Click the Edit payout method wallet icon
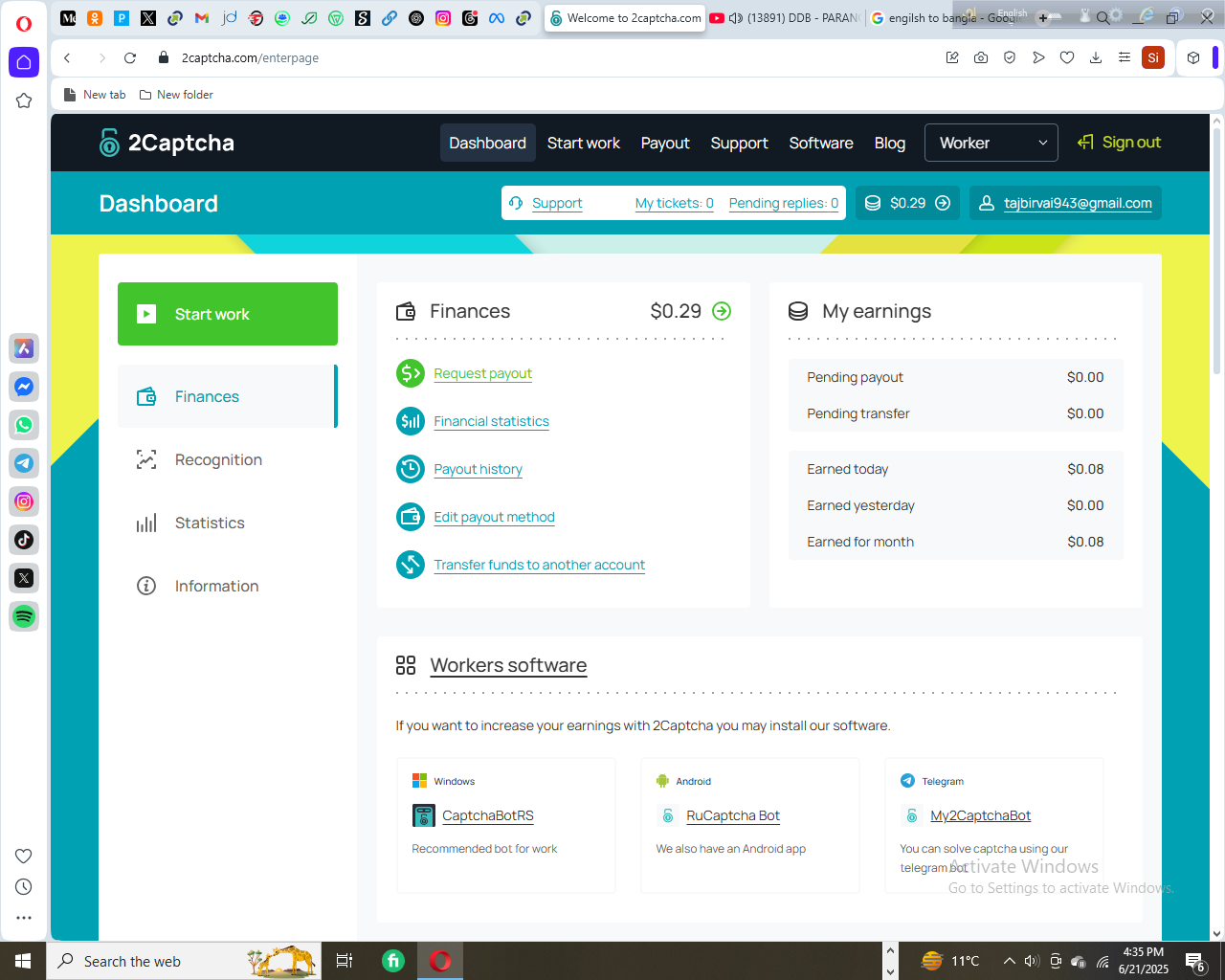This screenshot has height=980, width=1225. [x=411, y=517]
